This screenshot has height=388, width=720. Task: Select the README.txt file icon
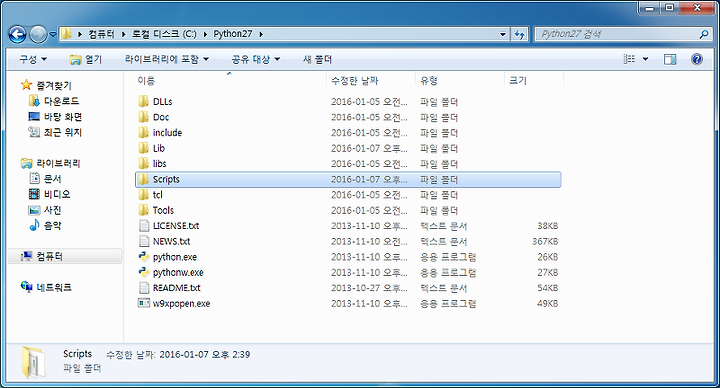coord(144,288)
